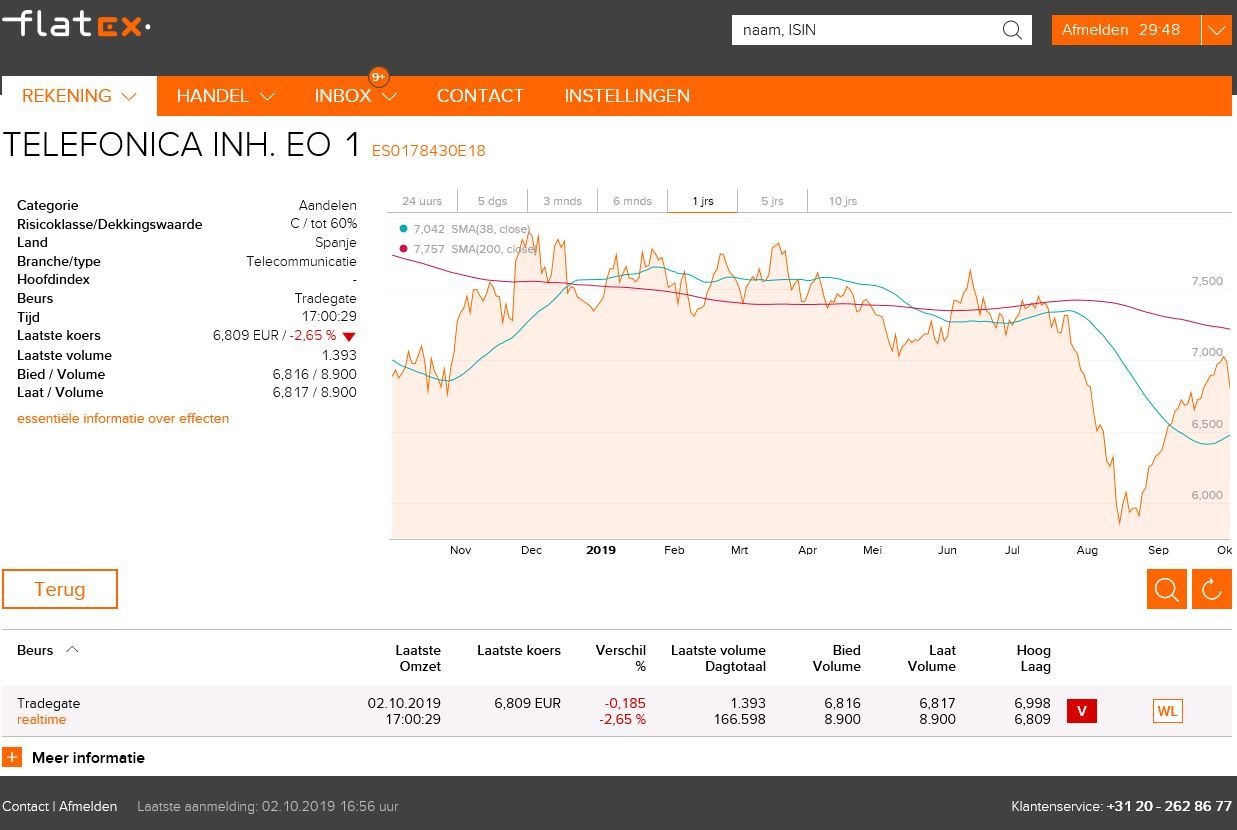Click the Tradegate row name
Screen dimensions: 1237x830
48,703
